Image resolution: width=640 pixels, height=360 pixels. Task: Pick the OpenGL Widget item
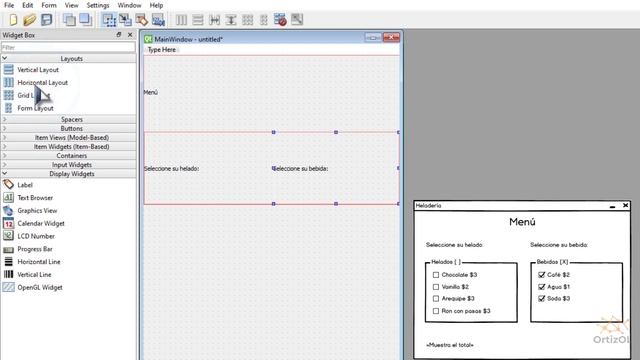point(40,287)
